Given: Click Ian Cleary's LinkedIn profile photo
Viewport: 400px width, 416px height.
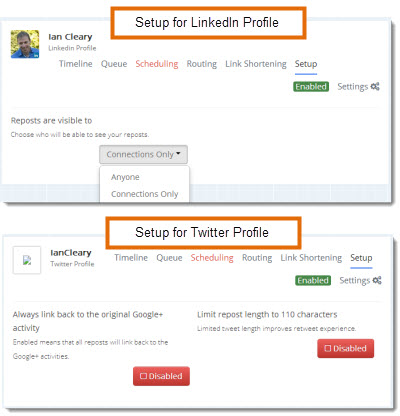Looking at the screenshot, I should pyautogui.click(x=25, y=44).
